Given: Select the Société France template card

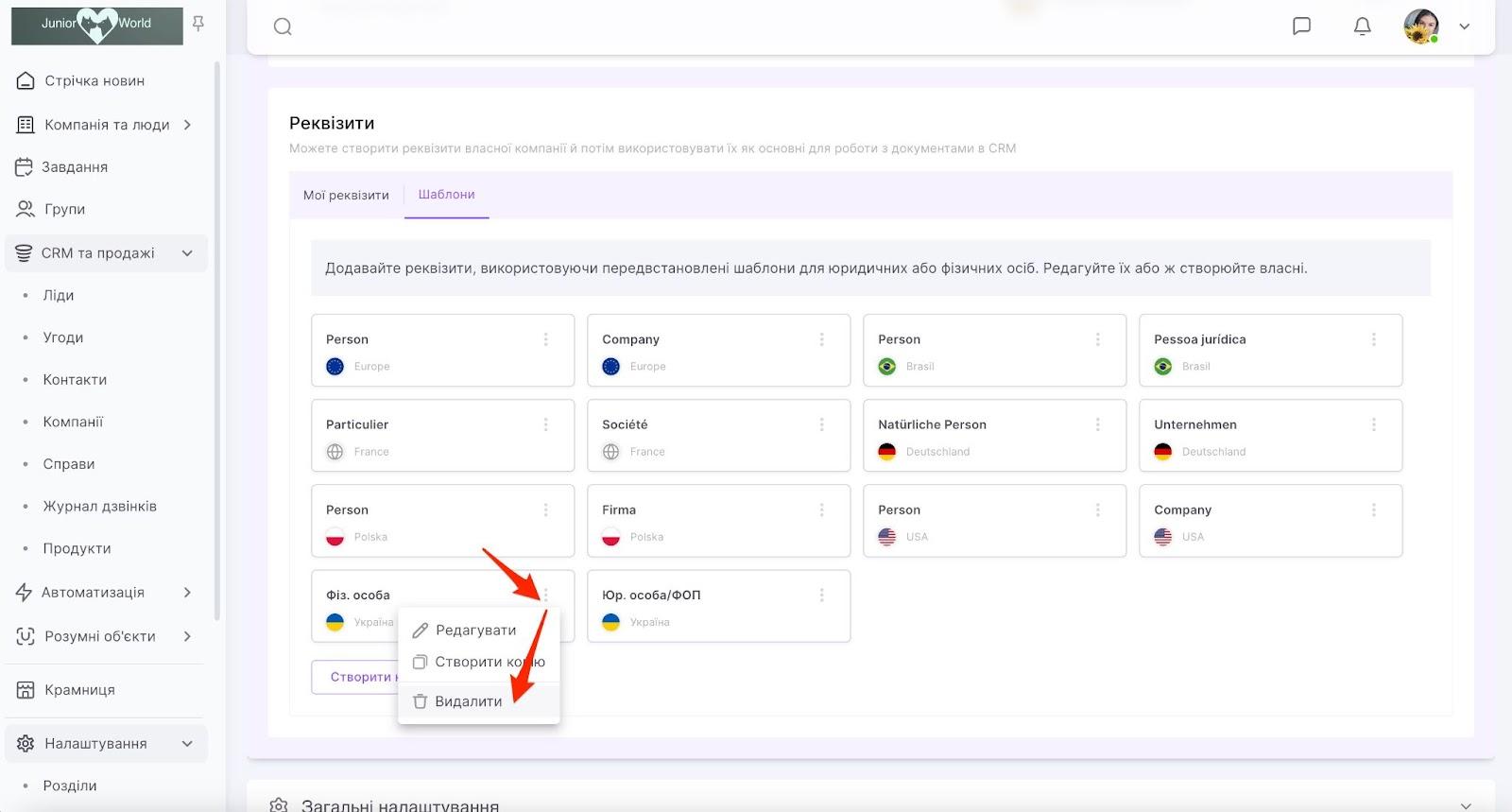Looking at the screenshot, I should [x=718, y=436].
